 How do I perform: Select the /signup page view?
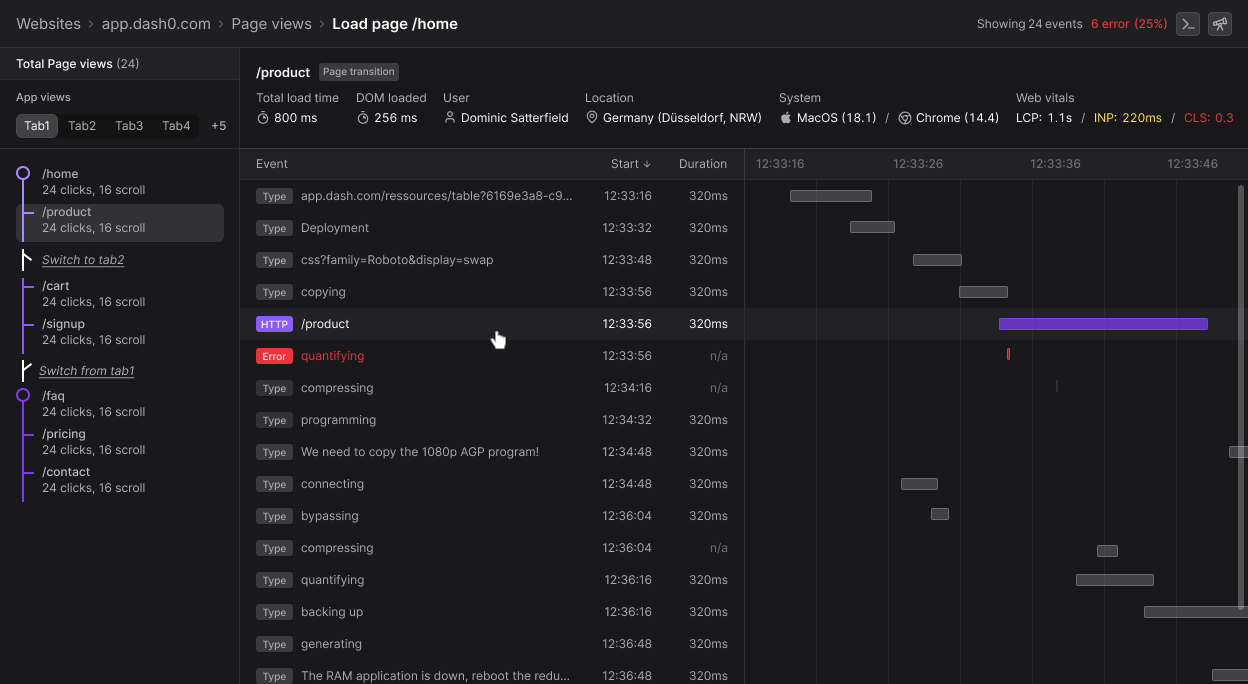(120, 332)
